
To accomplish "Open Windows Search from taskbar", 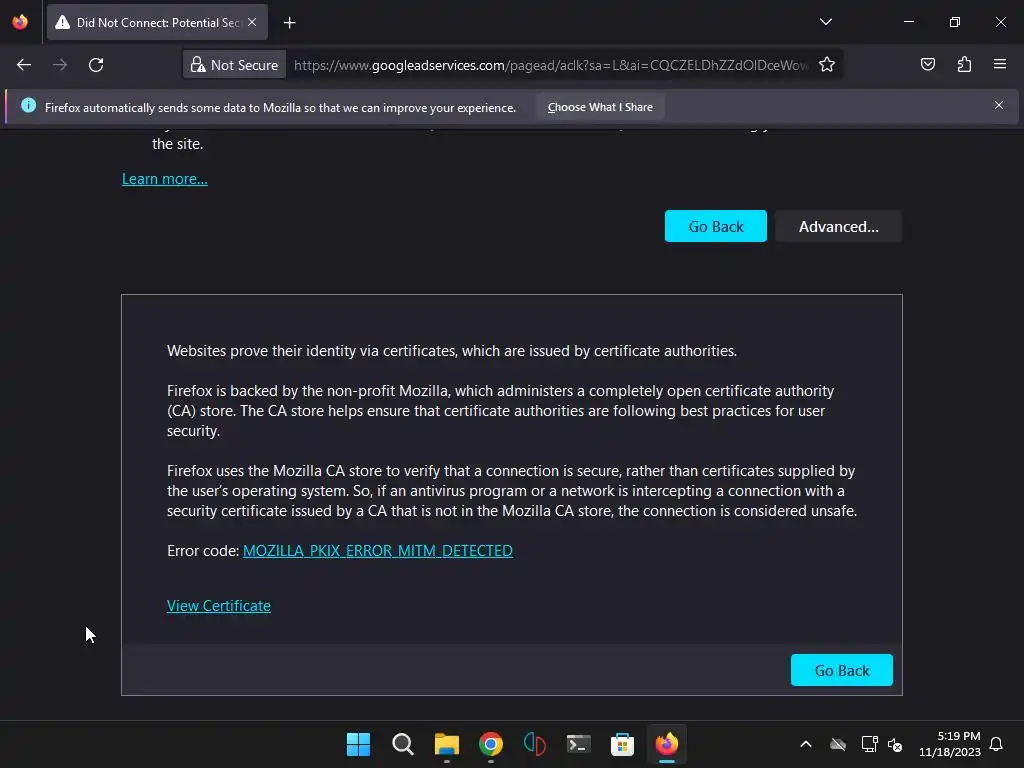I will pyautogui.click(x=402, y=744).
